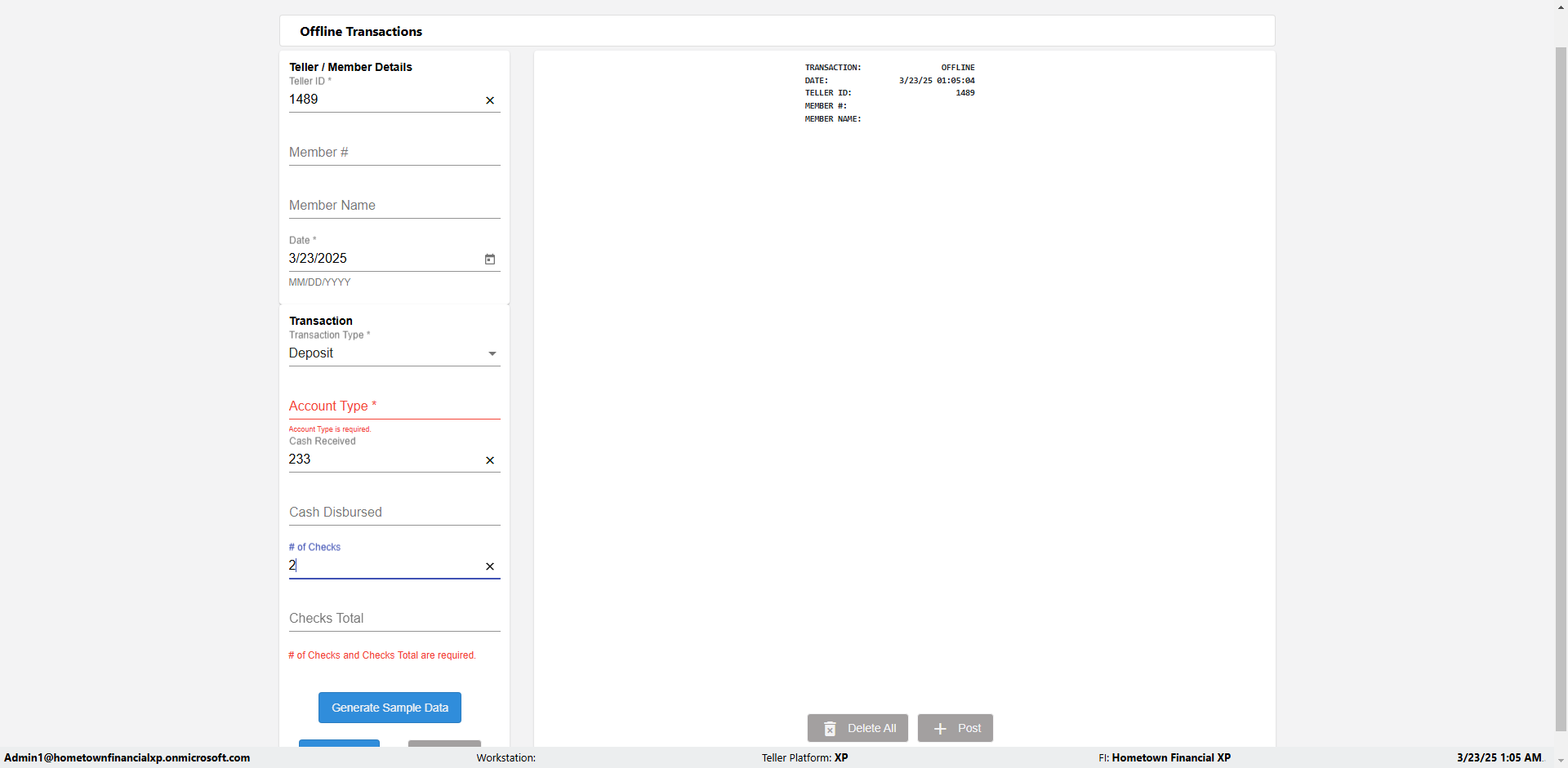Screen dimensions: 1568x768
Task: Click the Deposit transaction type value
Action: pos(311,353)
